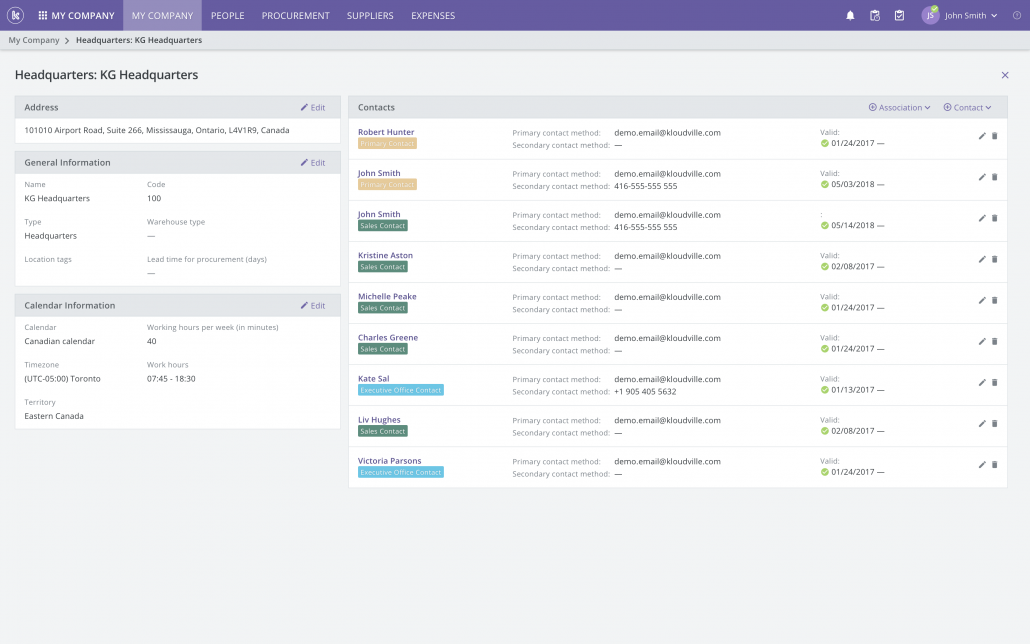Edit the Calendar Information section
The height and width of the screenshot is (644, 1030).
(313, 306)
